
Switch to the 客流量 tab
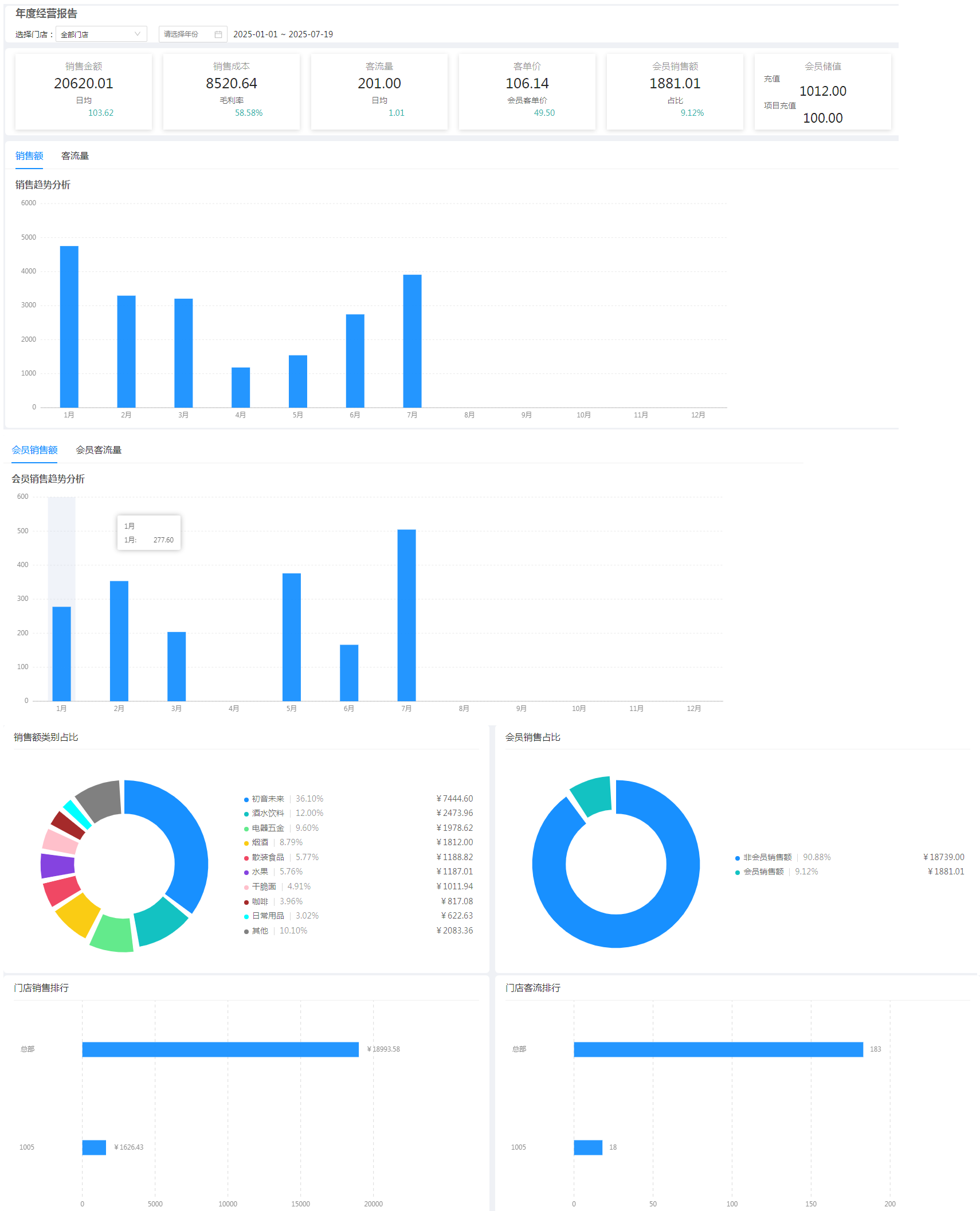pyautogui.click(x=75, y=156)
